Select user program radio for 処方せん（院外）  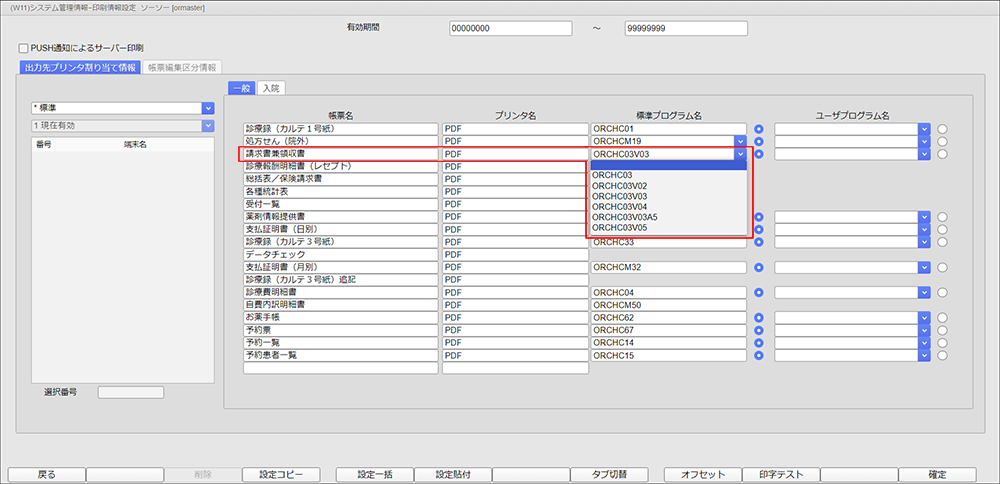(942, 142)
